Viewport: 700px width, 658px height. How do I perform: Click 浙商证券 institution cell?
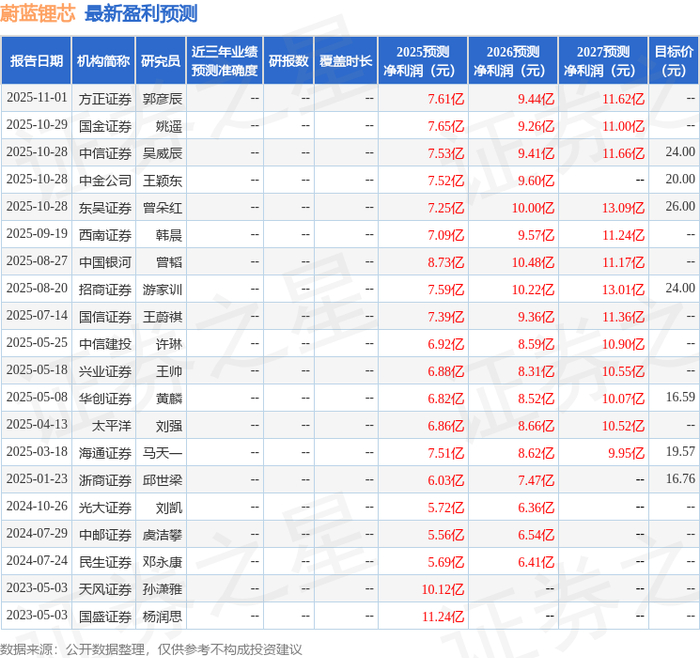coord(105,480)
